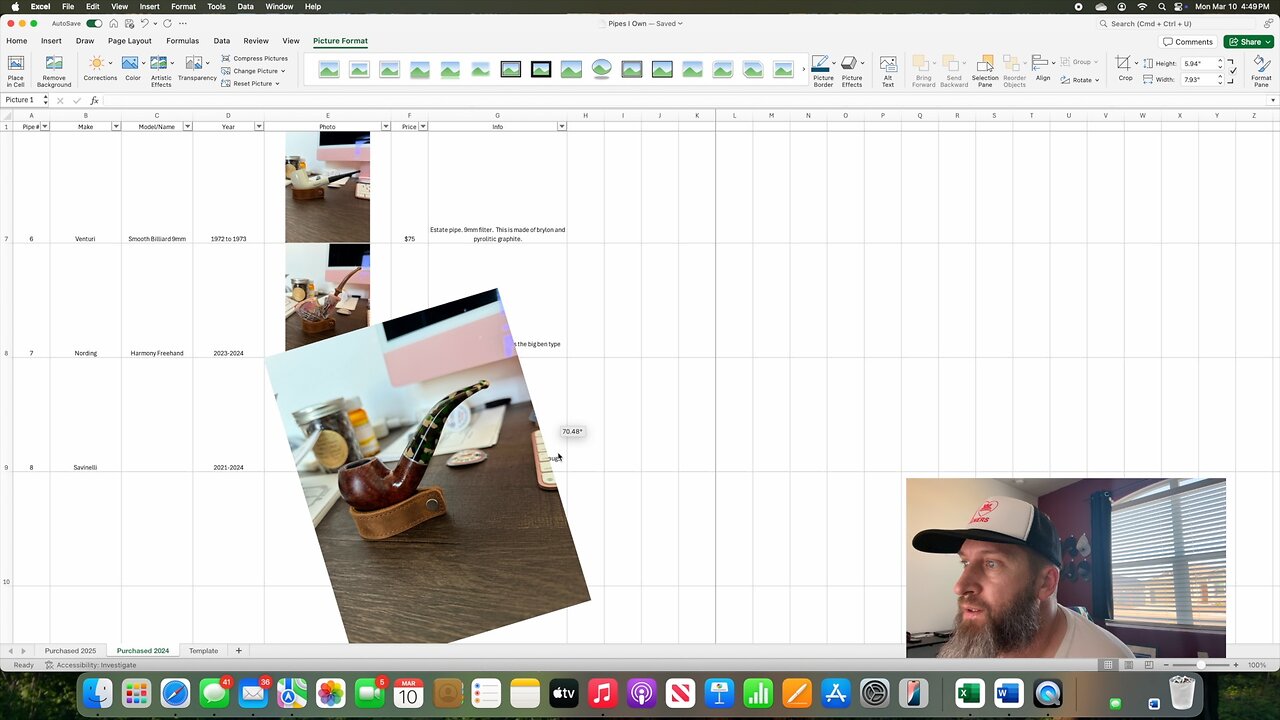The width and height of the screenshot is (1280, 720).
Task: Switch to Purchased 2025 sheet tab
Action: [70, 651]
